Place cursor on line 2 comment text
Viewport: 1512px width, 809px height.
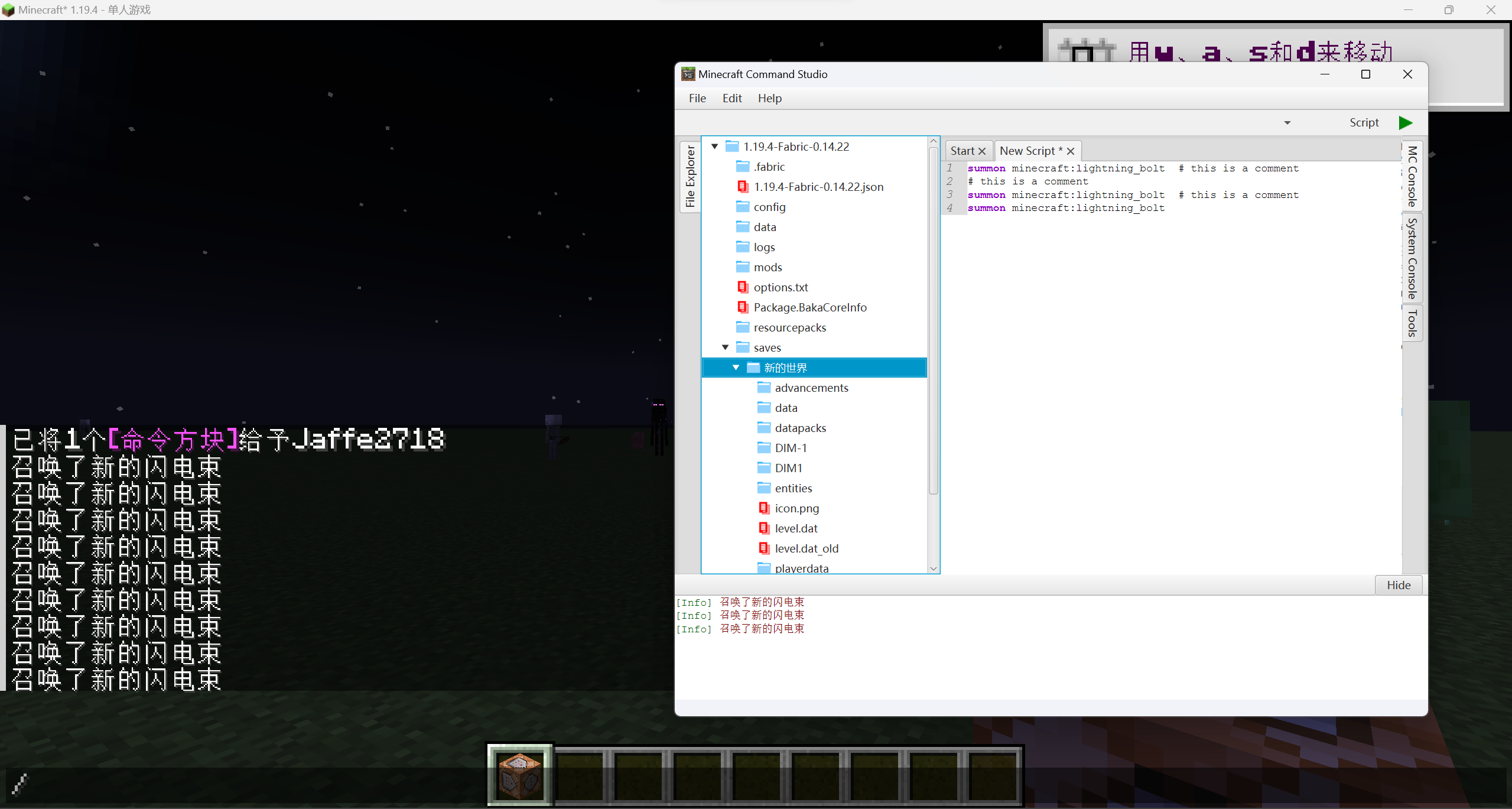pyautogui.click(x=1027, y=181)
